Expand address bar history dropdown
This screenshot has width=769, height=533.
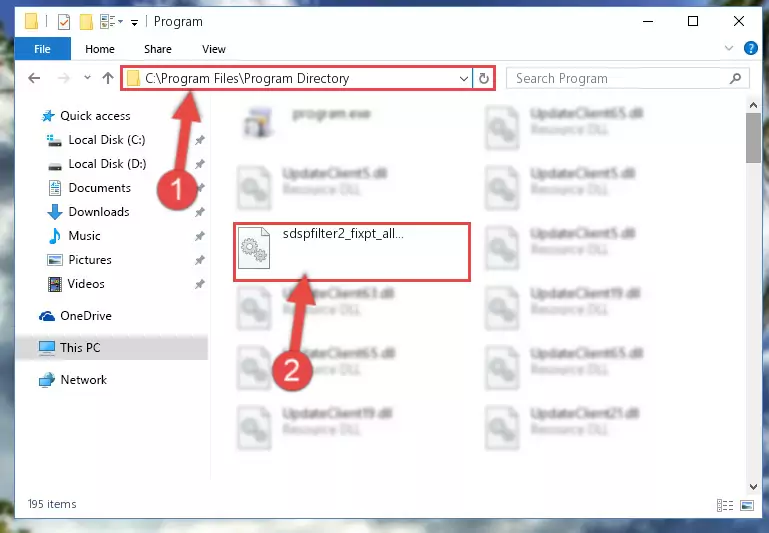(463, 78)
